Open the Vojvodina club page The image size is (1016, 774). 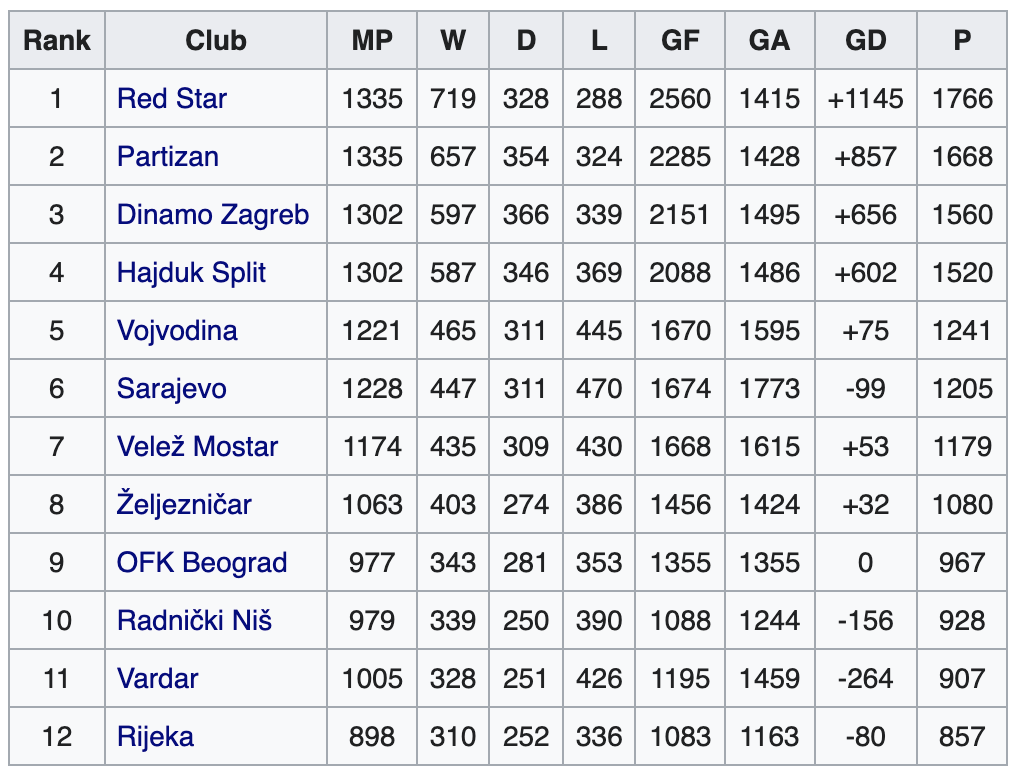pos(177,331)
